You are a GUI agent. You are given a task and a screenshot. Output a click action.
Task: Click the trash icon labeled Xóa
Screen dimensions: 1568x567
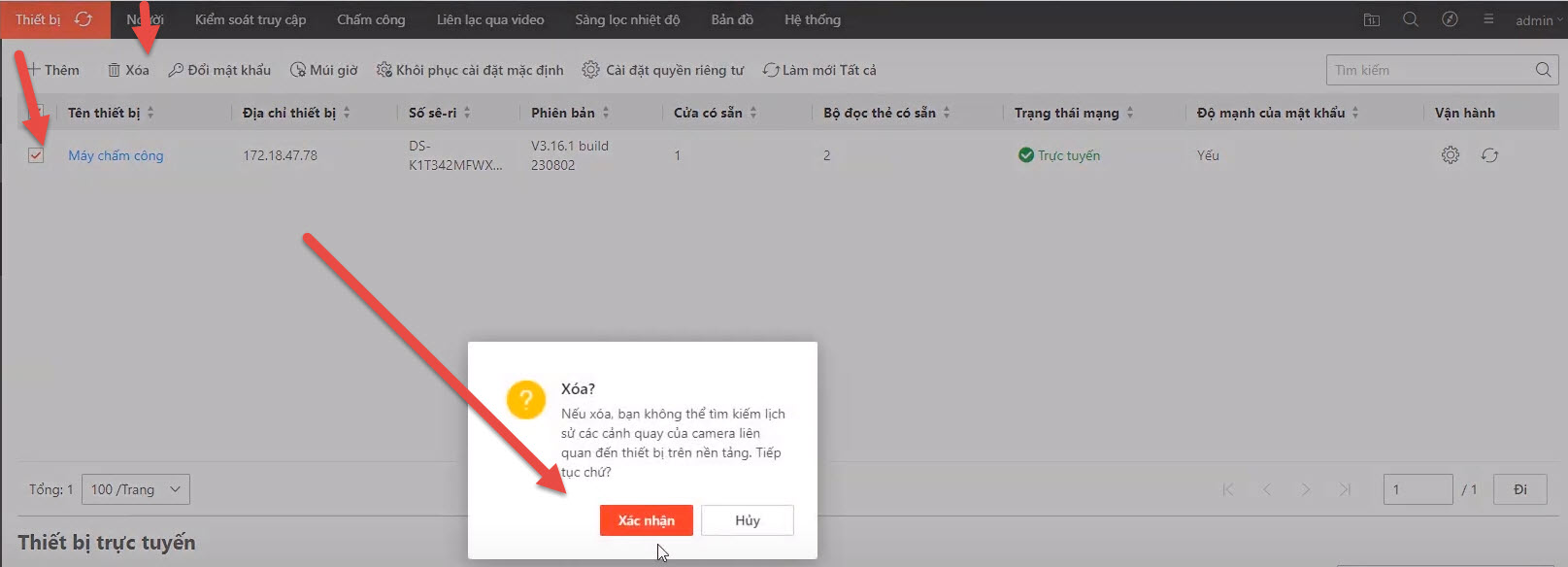pos(115,70)
